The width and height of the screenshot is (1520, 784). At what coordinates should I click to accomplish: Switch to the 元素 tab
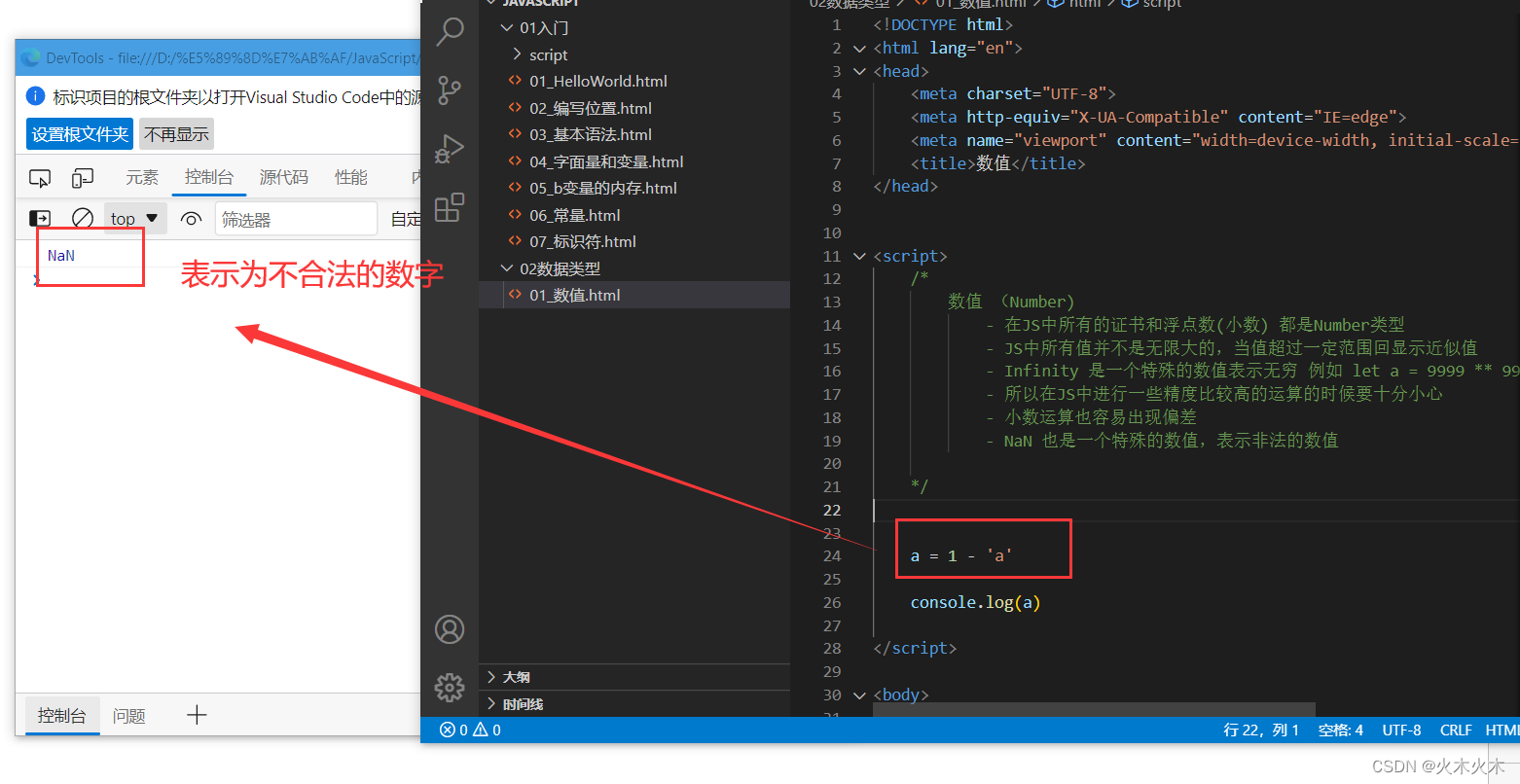[142, 177]
